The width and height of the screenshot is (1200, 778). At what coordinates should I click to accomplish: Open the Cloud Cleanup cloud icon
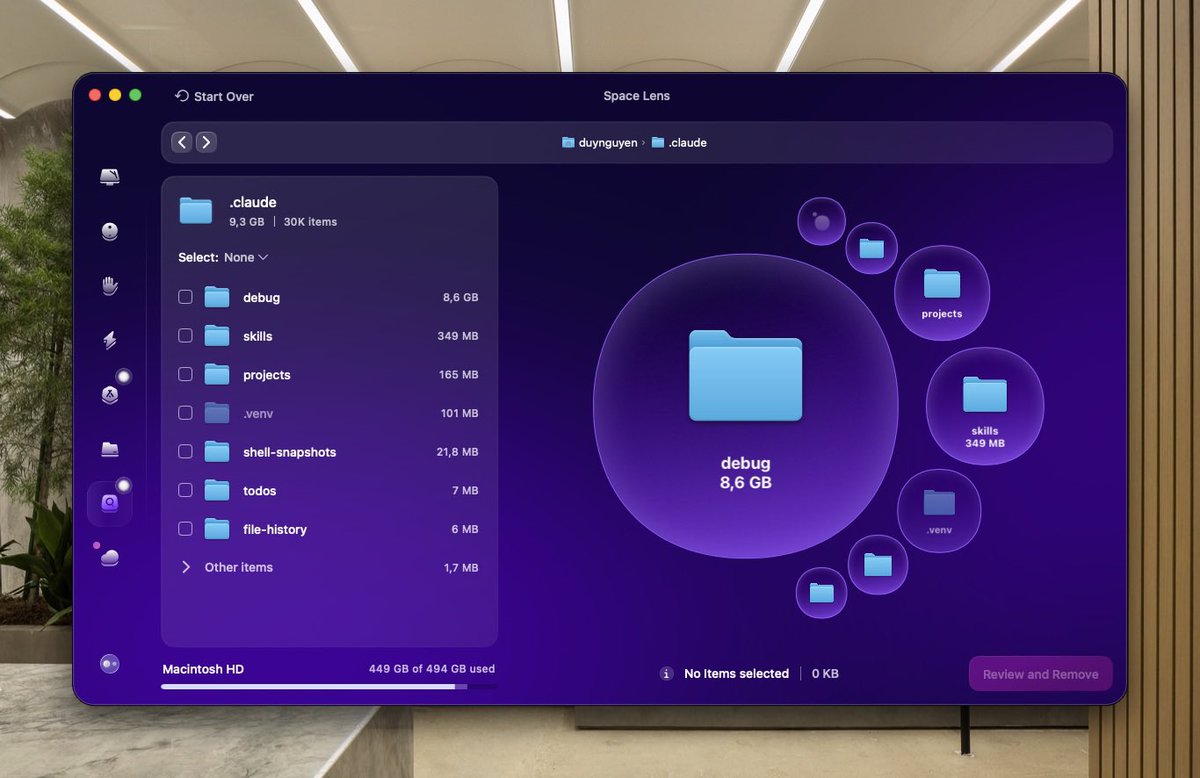coord(110,557)
